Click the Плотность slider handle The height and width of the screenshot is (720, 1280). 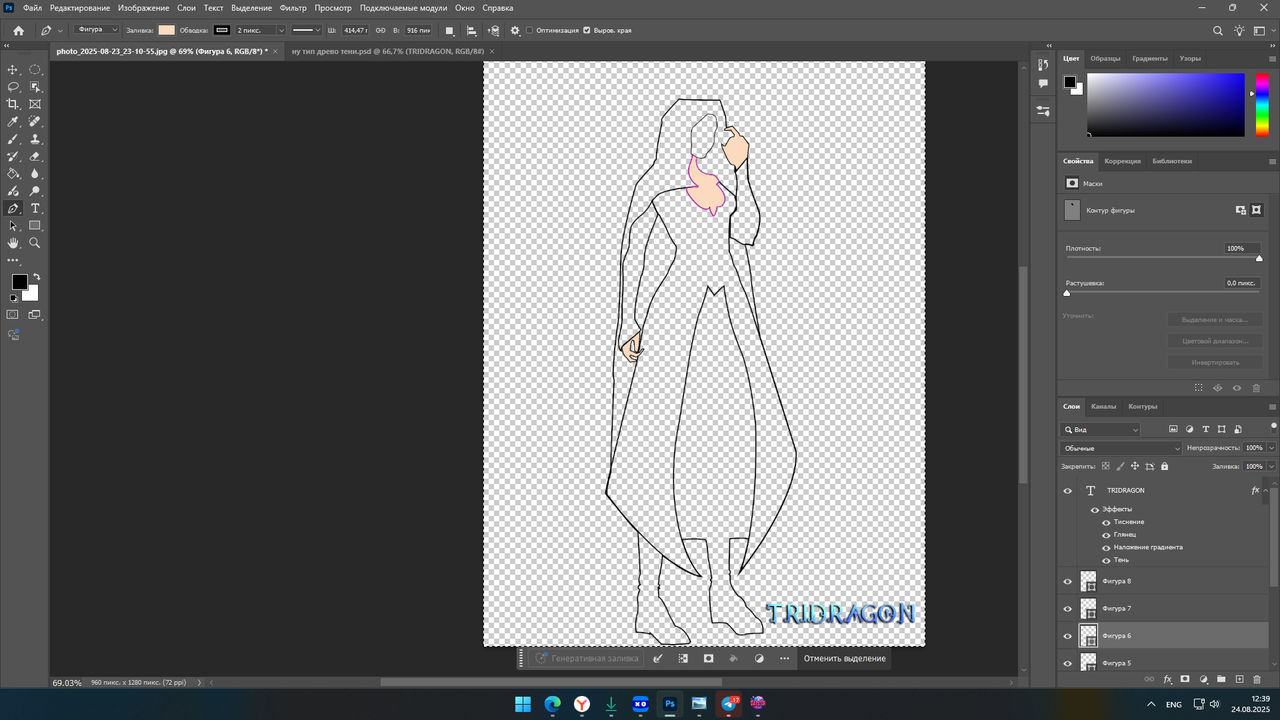1259,259
